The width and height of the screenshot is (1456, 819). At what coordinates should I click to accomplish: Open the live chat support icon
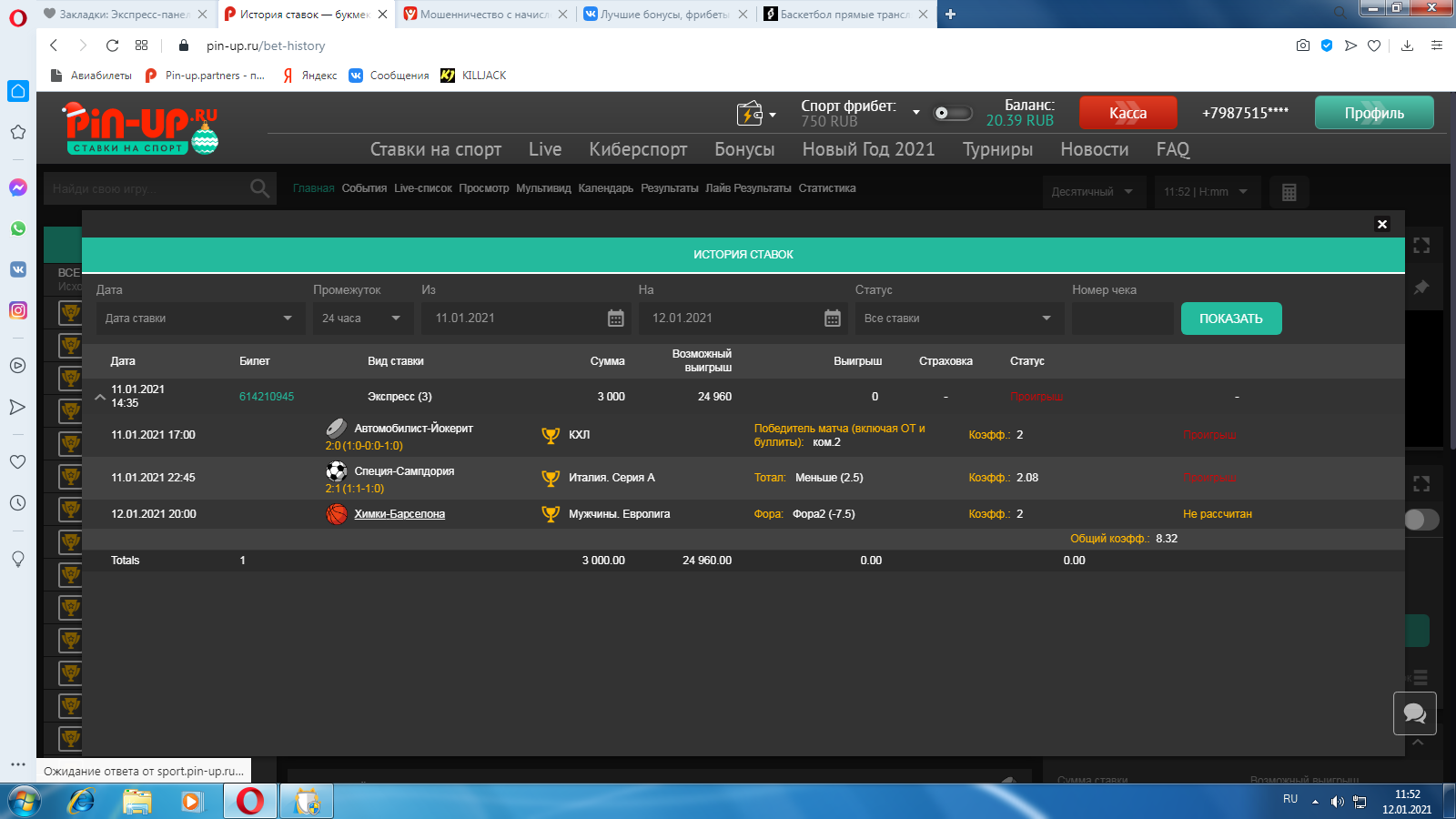click(1414, 713)
